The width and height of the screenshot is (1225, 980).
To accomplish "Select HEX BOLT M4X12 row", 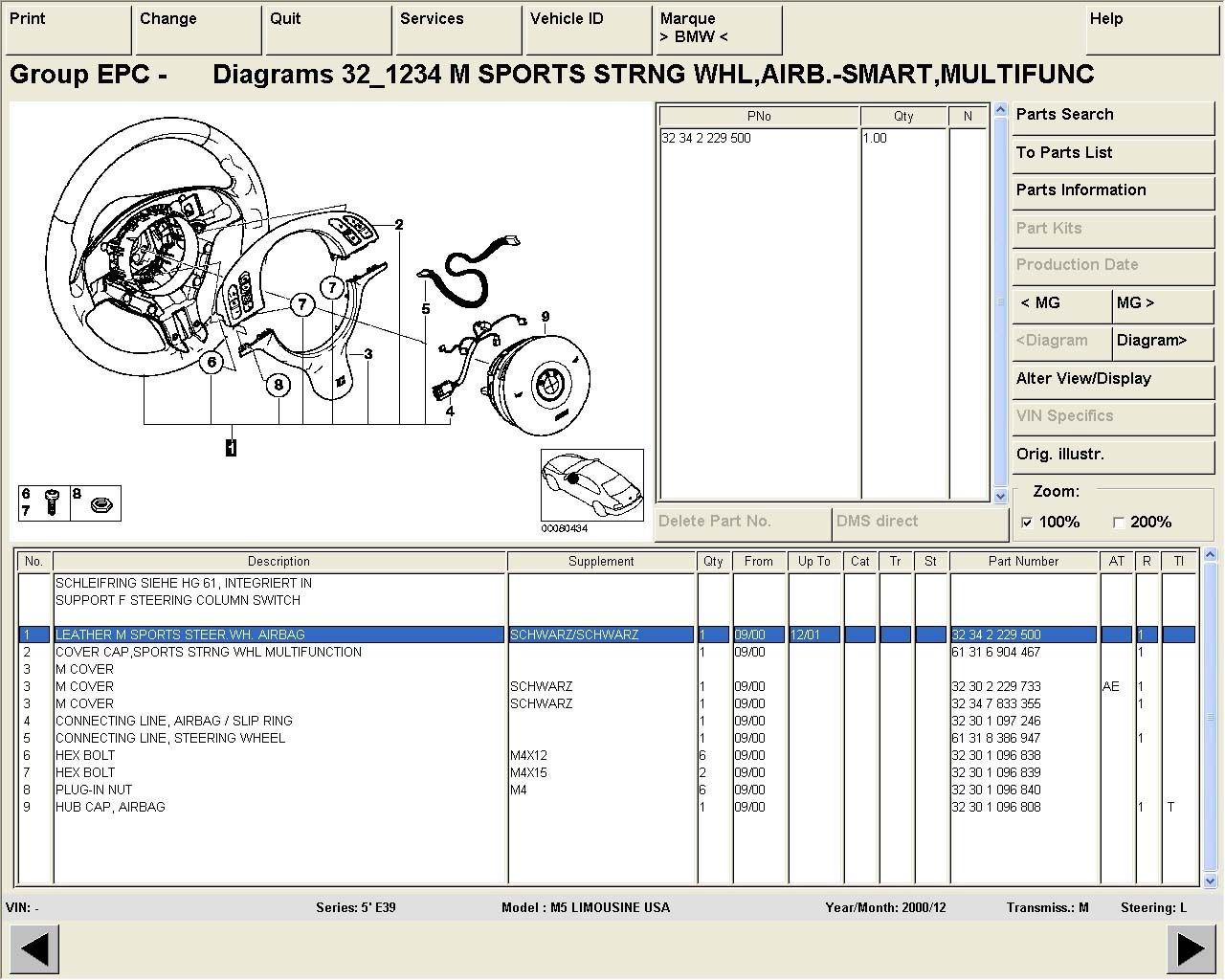I will coord(607,755).
